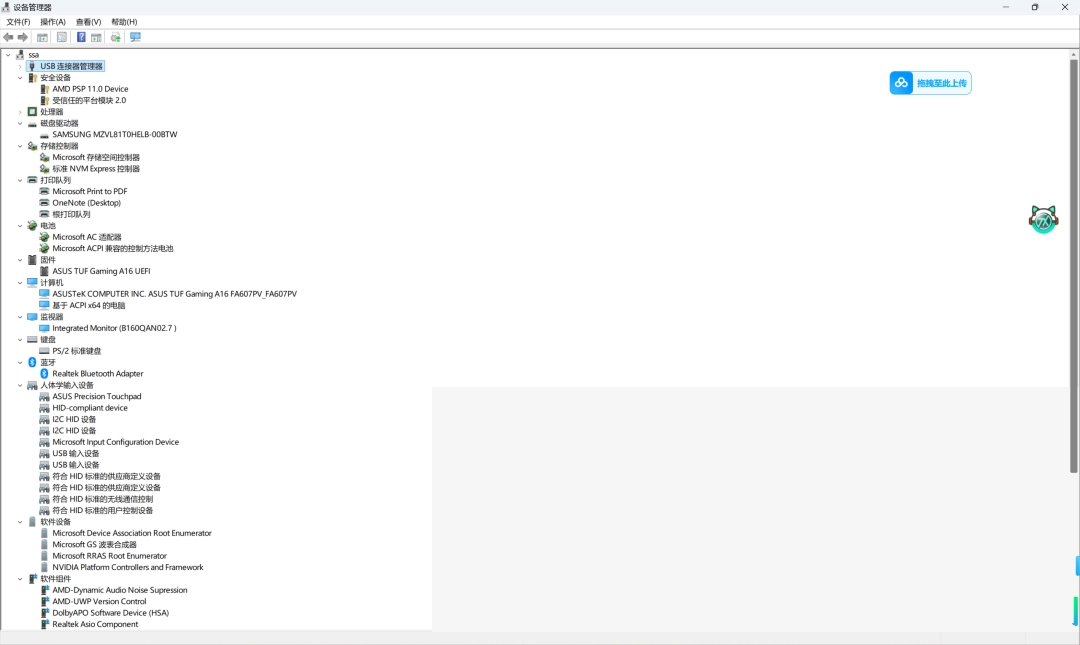1080x645 pixels.
Task: Select PS/2 标准键盘 device
Action: pyautogui.click(x=77, y=351)
